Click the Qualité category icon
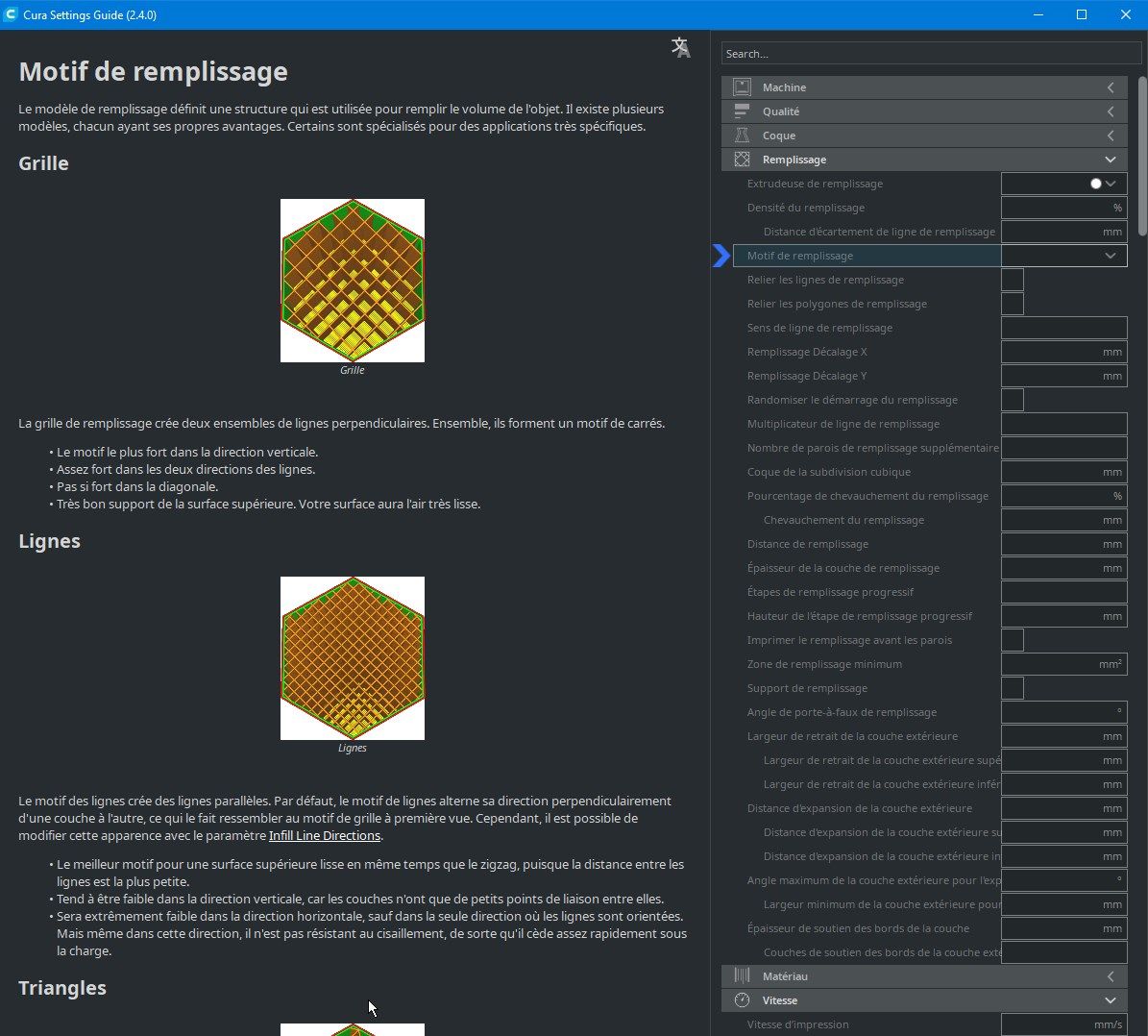Screen dimensions: 1148x1036 (x=742, y=111)
